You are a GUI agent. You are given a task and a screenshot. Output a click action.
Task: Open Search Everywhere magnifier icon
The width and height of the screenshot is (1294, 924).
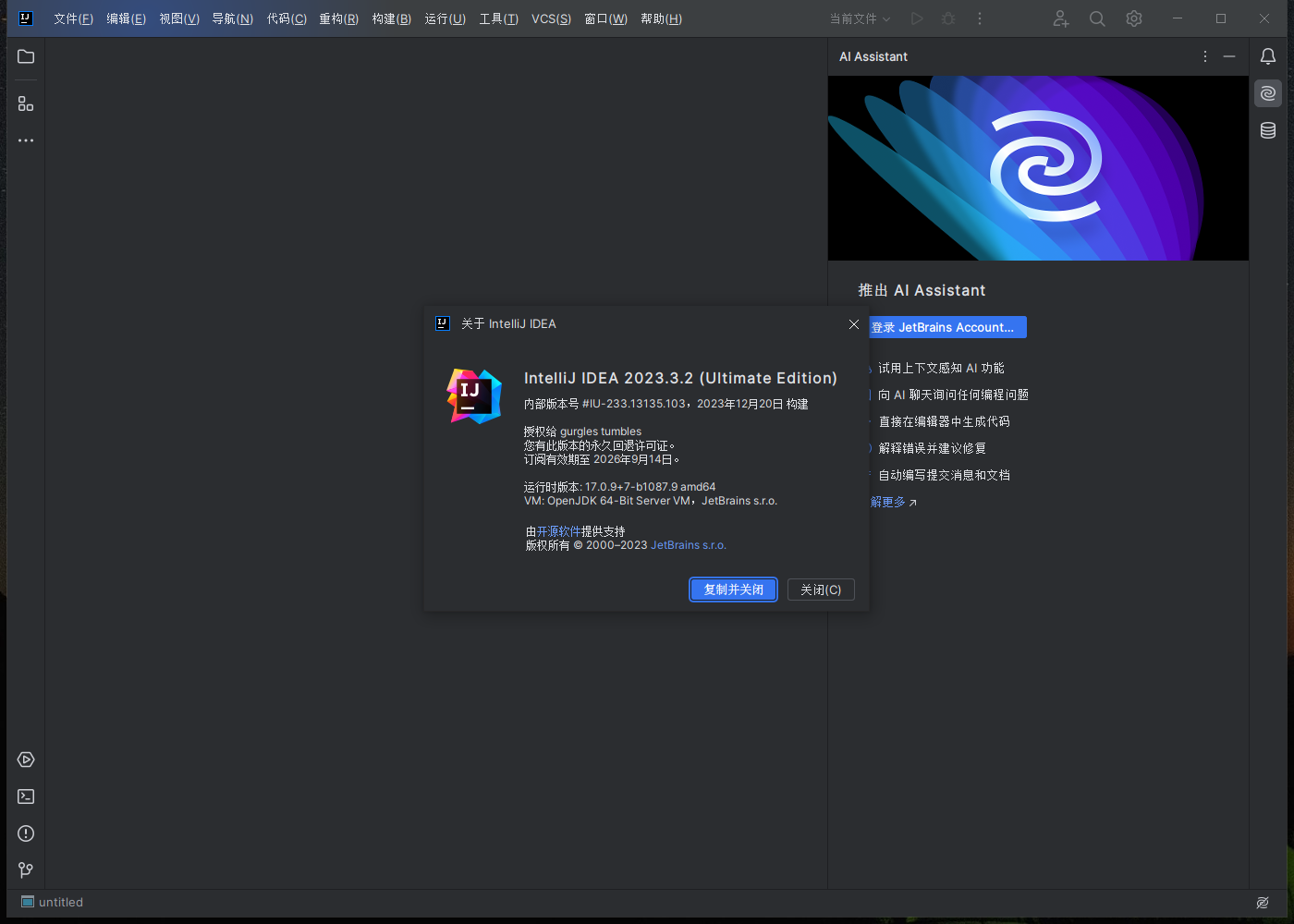(1096, 18)
